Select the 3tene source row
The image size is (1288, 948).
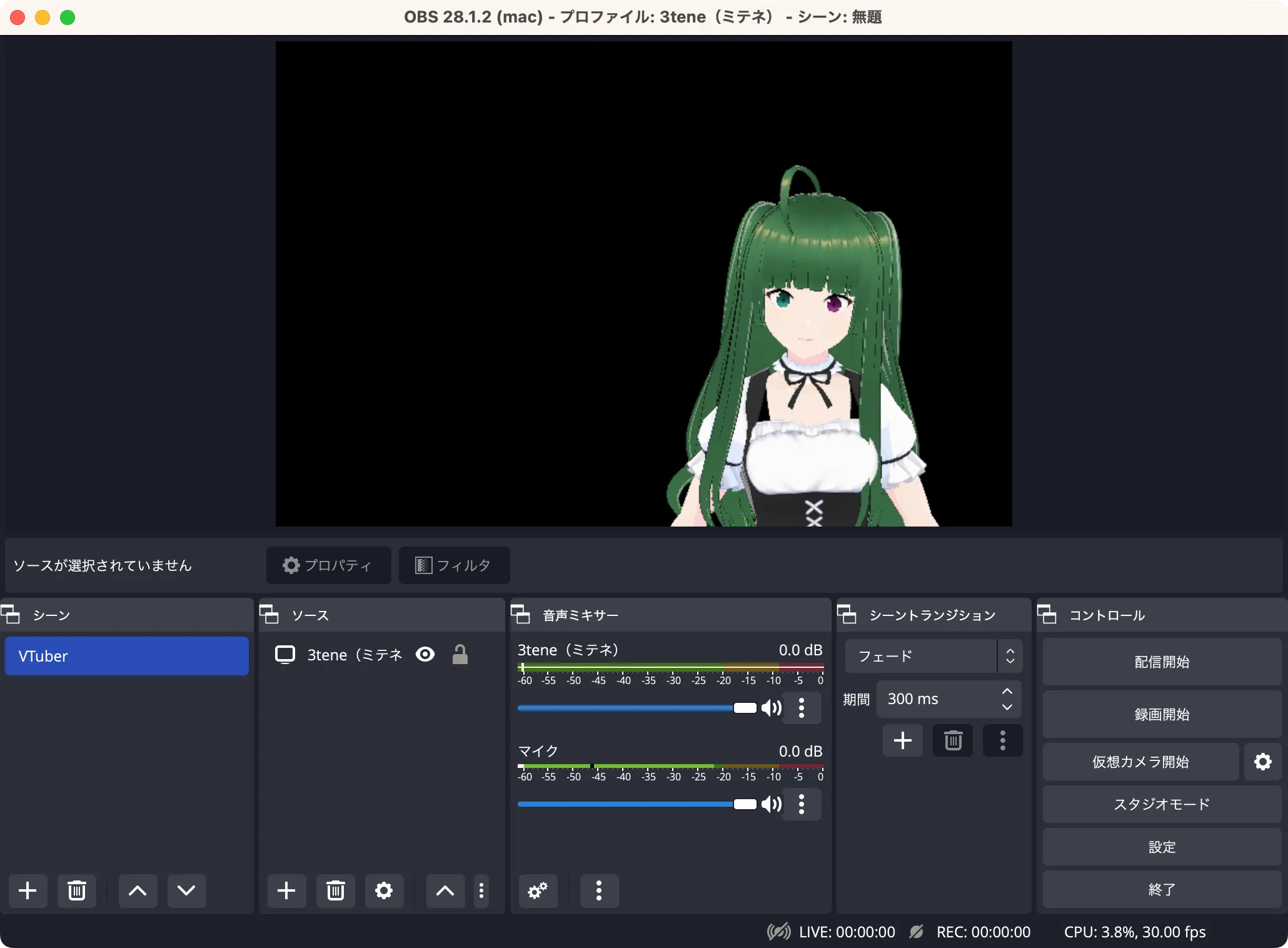[381, 655]
